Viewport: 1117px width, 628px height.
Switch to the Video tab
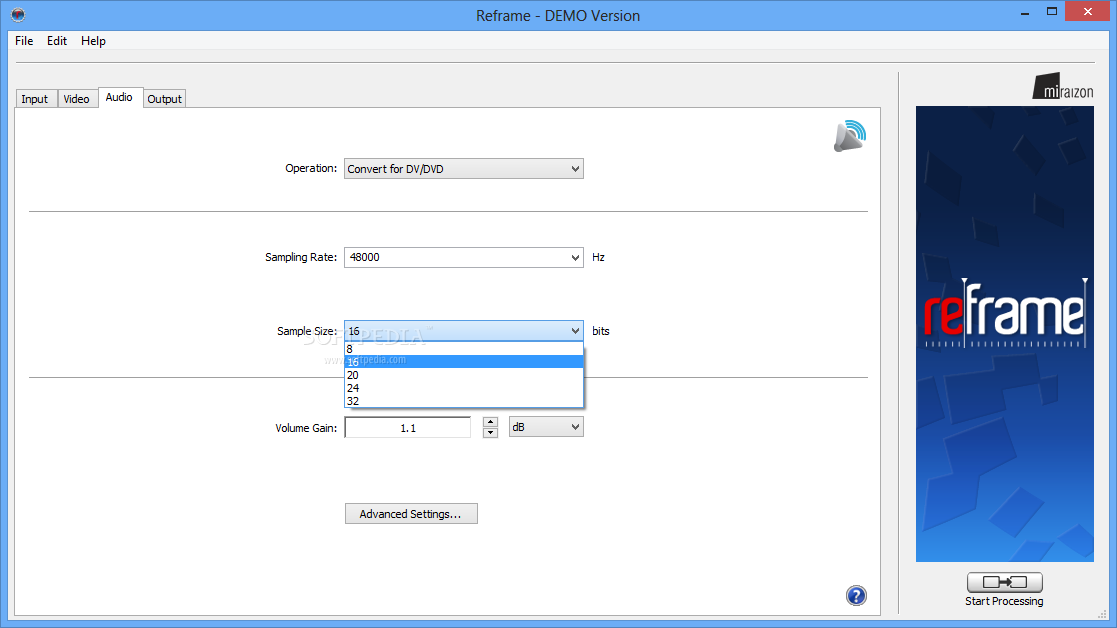click(x=76, y=99)
